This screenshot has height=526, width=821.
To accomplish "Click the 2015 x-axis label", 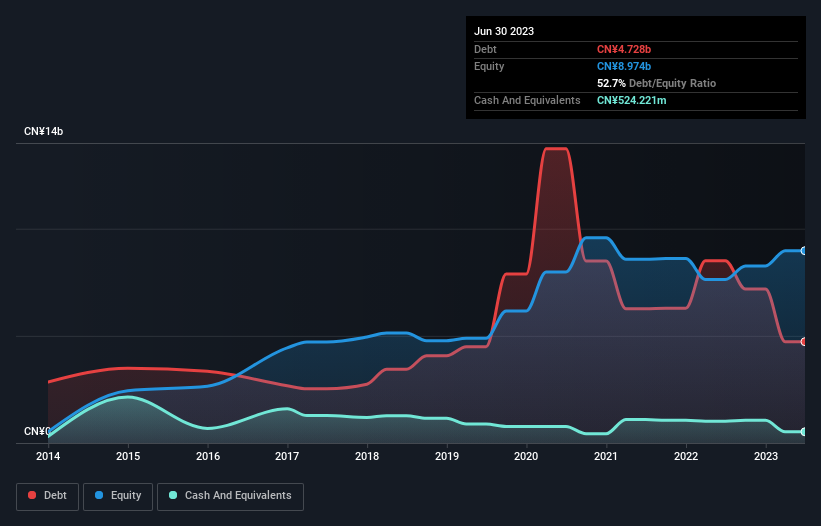I will pyautogui.click(x=128, y=456).
